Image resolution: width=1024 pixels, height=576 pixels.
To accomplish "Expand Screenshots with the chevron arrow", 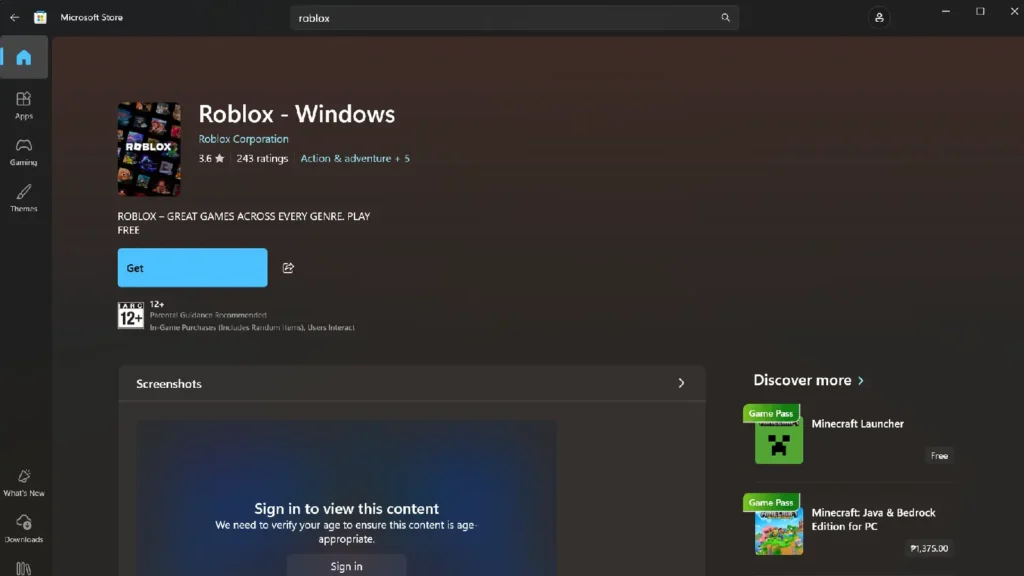I will pos(681,383).
